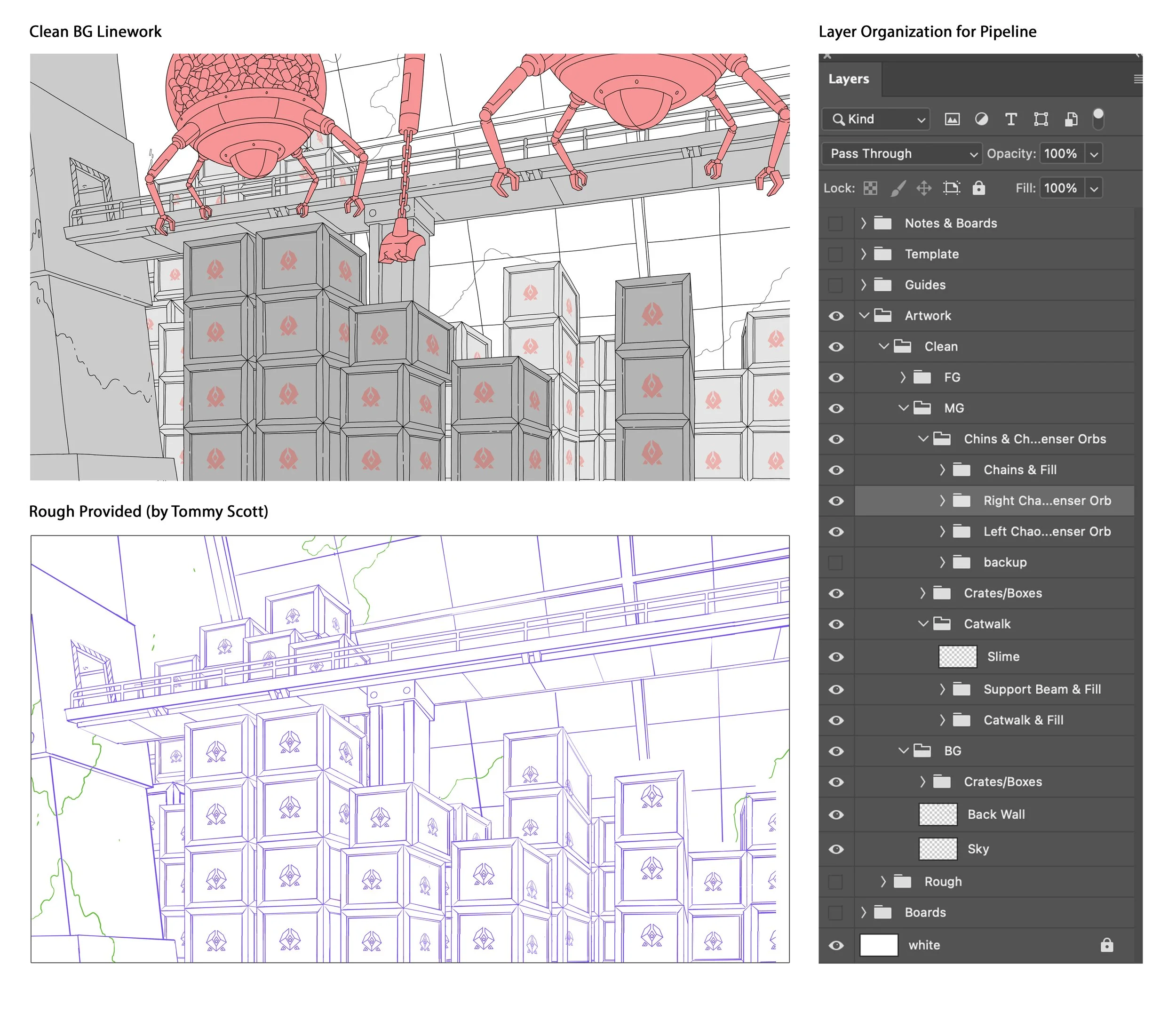Toggle the layer filtering on/off switch
The image size is (1176, 1013).
(x=1098, y=118)
